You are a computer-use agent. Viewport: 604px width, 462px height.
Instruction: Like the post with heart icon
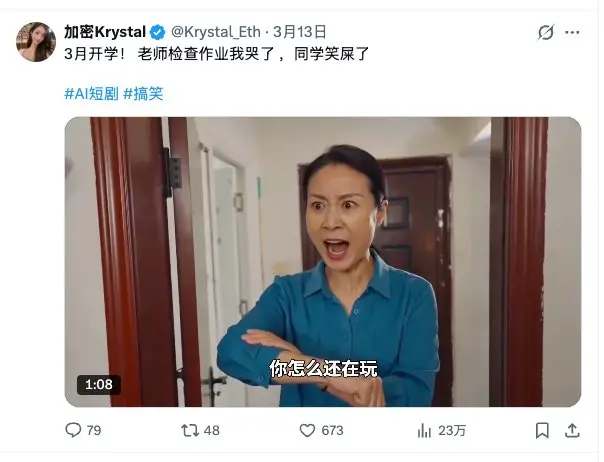(x=307, y=430)
